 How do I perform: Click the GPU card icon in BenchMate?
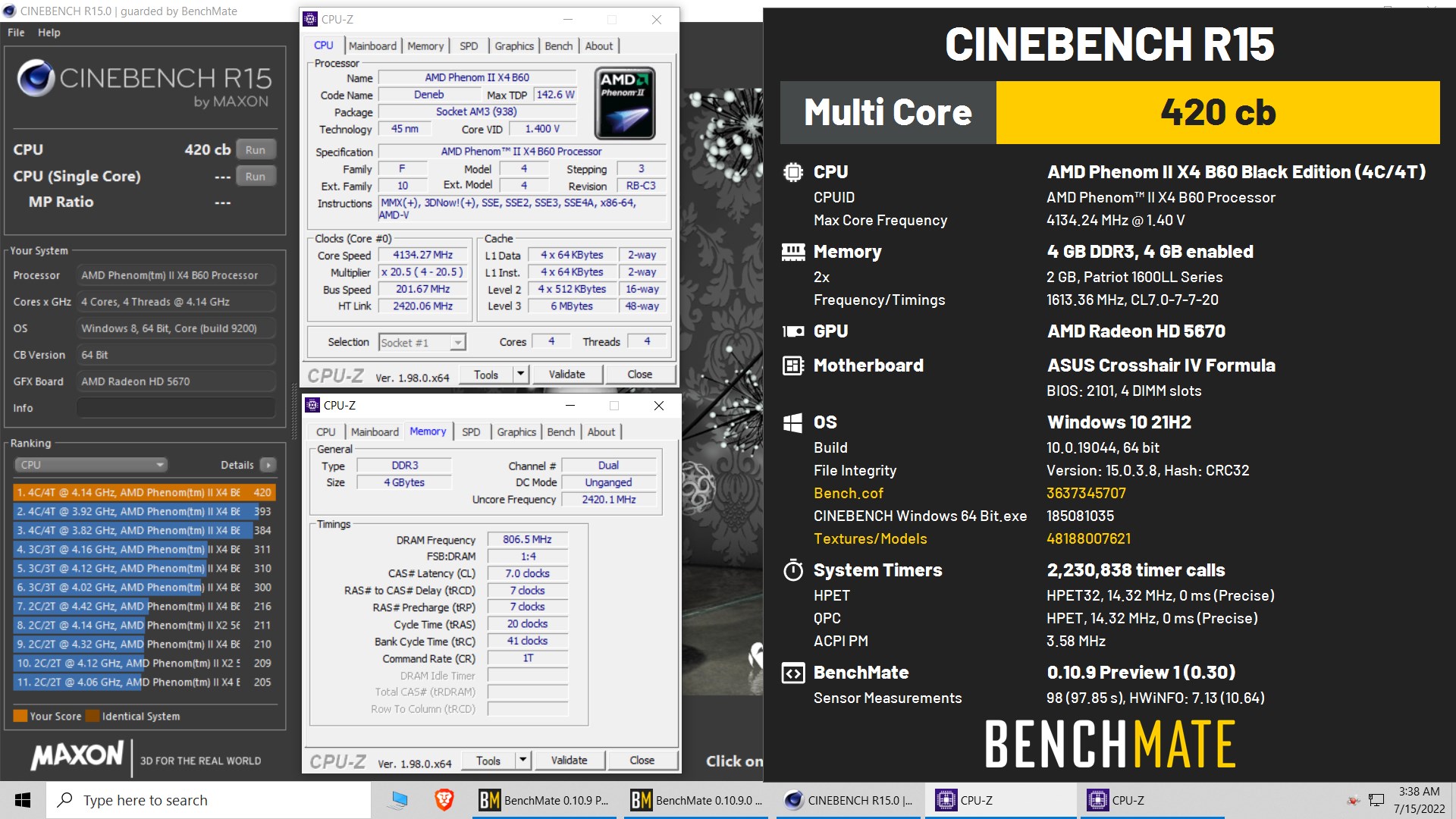coord(793,331)
